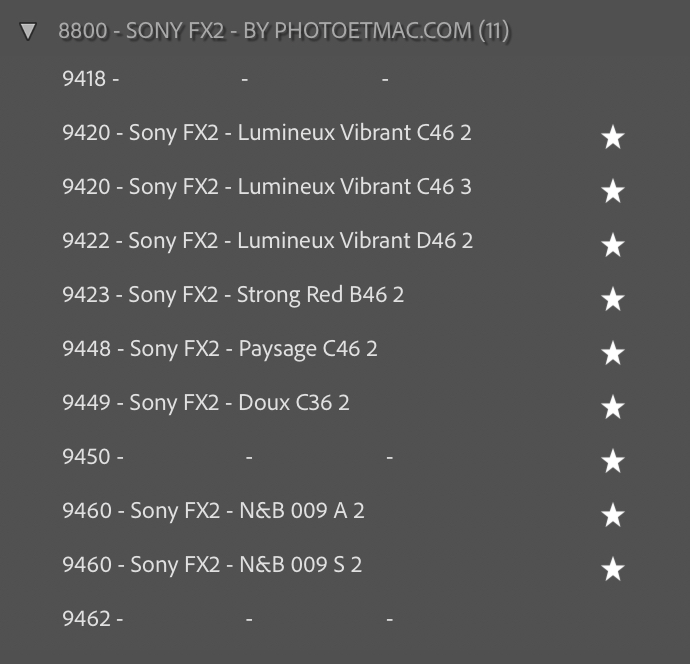Choose the Strong Red B46 2 preset
This screenshot has height=664, width=690.
pyautogui.click(x=233, y=295)
